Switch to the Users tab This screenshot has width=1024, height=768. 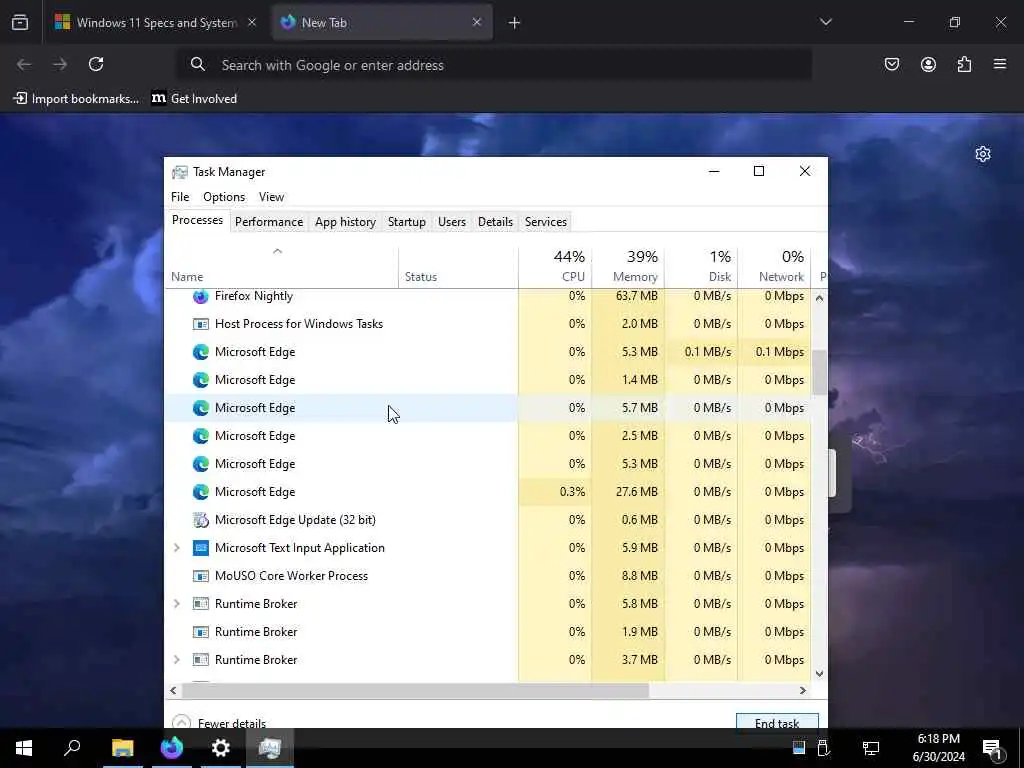pos(452,222)
